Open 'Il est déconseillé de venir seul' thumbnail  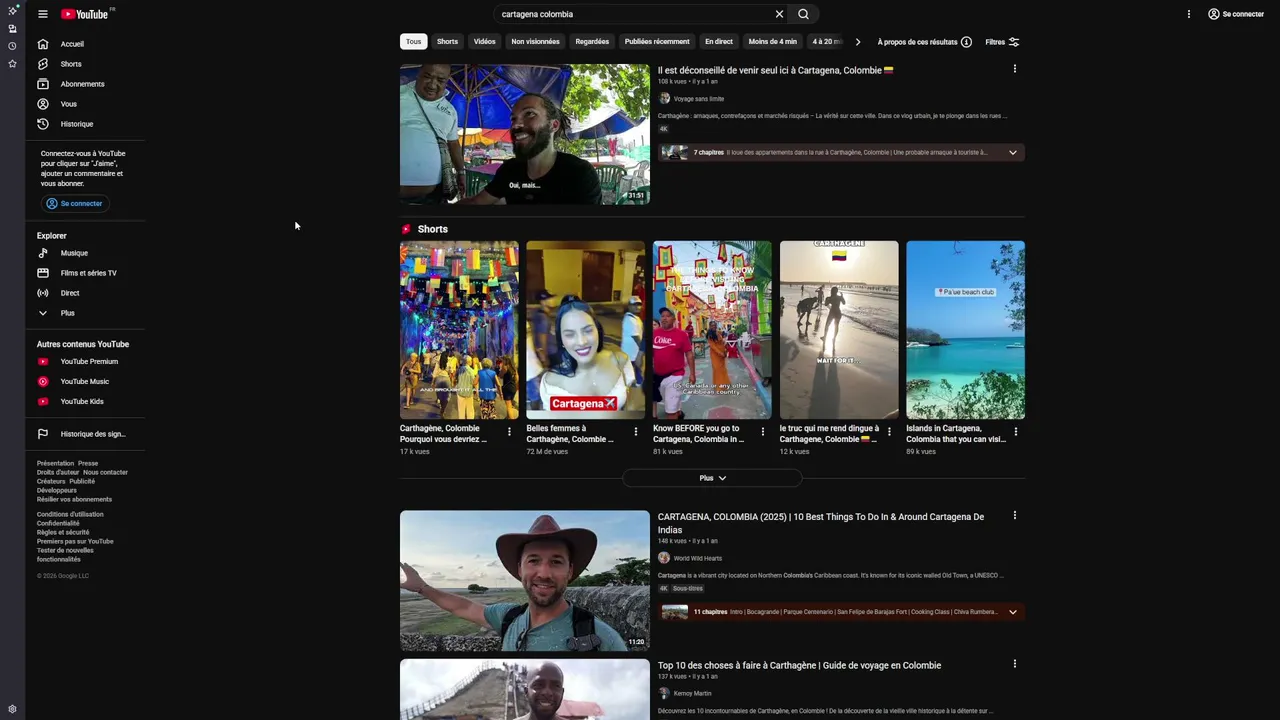pos(525,134)
